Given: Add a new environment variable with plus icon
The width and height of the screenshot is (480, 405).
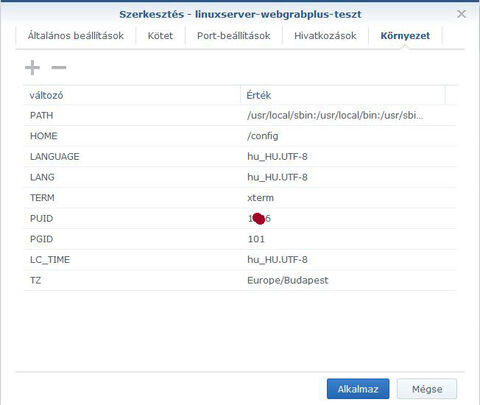Looking at the screenshot, I should pyautogui.click(x=32, y=68).
